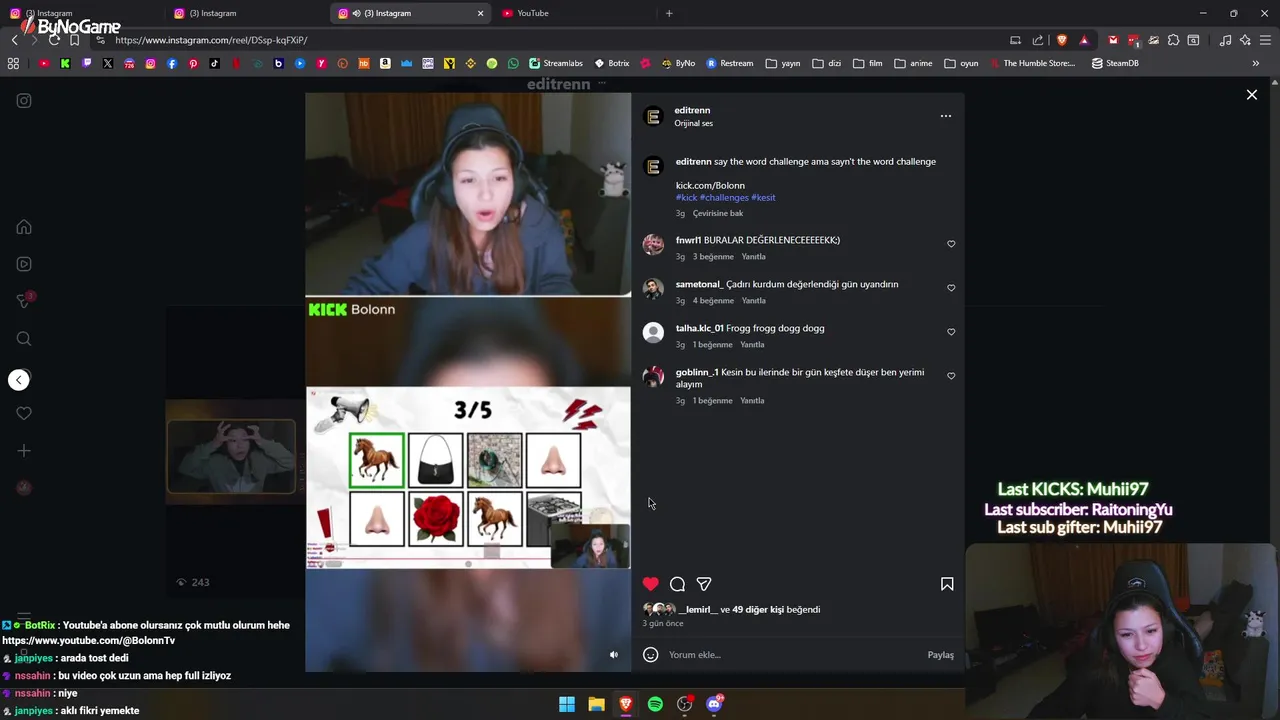Save the reel with bookmark icon
The height and width of the screenshot is (720, 1280).
(947, 584)
